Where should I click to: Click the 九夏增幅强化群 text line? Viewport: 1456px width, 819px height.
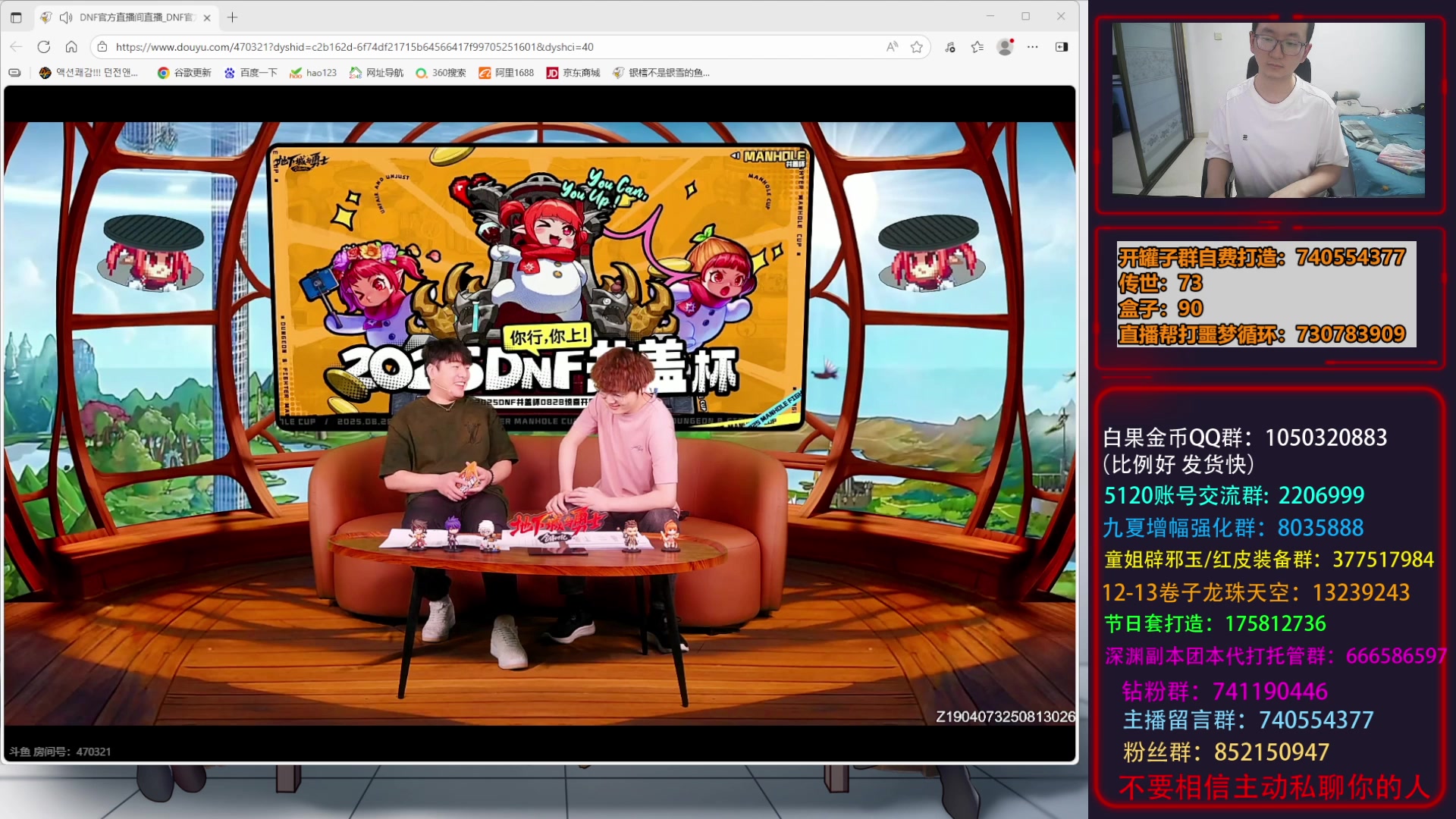point(1233,528)
